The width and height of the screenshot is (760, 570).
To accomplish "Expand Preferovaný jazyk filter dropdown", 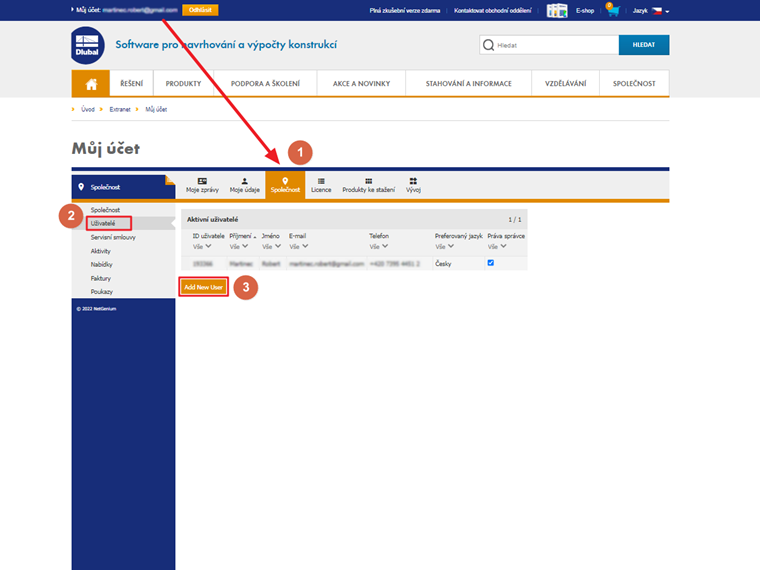I will pyautogui.click(x=451, y=246).
